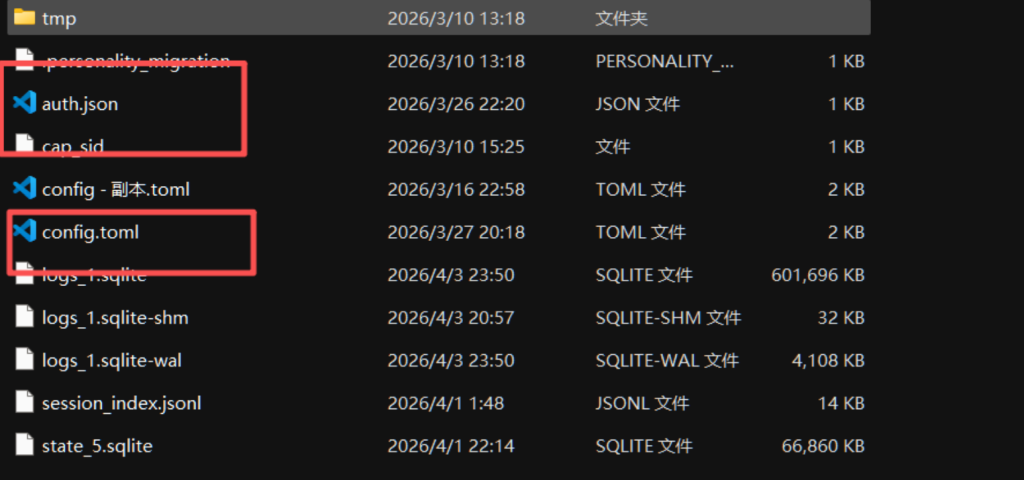The height and width of the screenshot is (480, 1024).
Task: Click the file icon beside logs_1.sqlite-wal
Action: [x=24, y=361]
